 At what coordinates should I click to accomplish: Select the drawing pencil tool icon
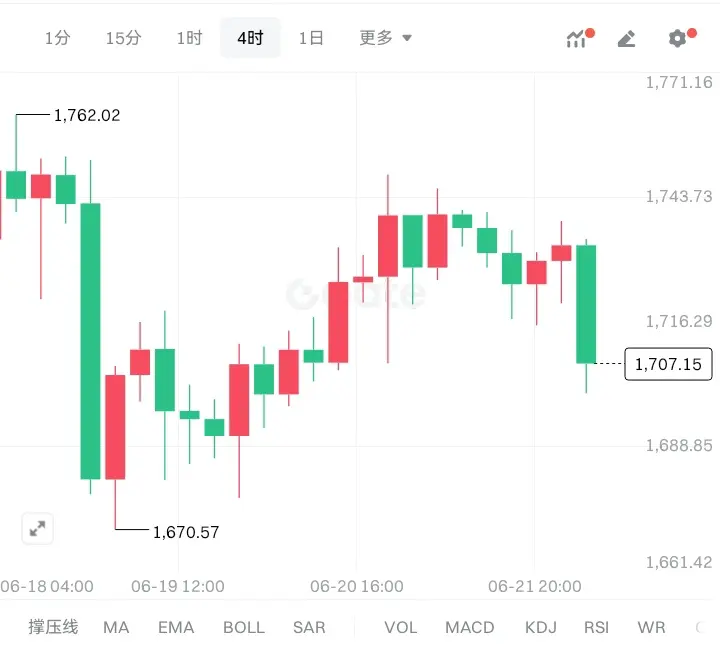click(626, 39)
